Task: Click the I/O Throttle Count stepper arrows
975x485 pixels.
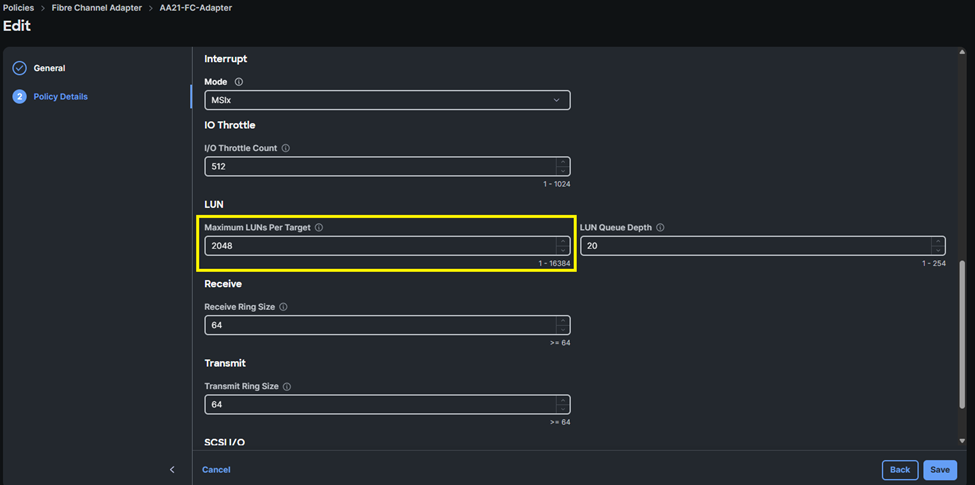Action: 563,167
